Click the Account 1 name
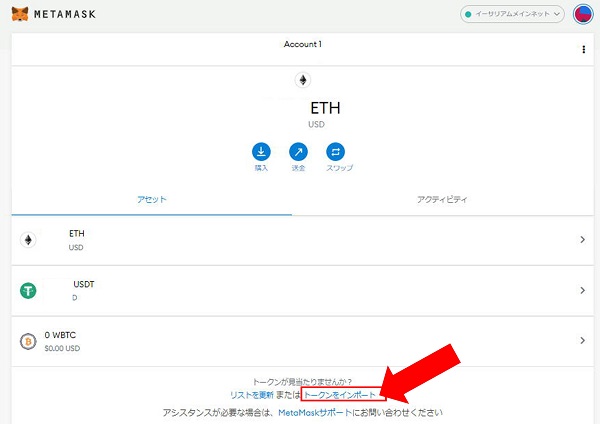600x424 pixels. 303,44
